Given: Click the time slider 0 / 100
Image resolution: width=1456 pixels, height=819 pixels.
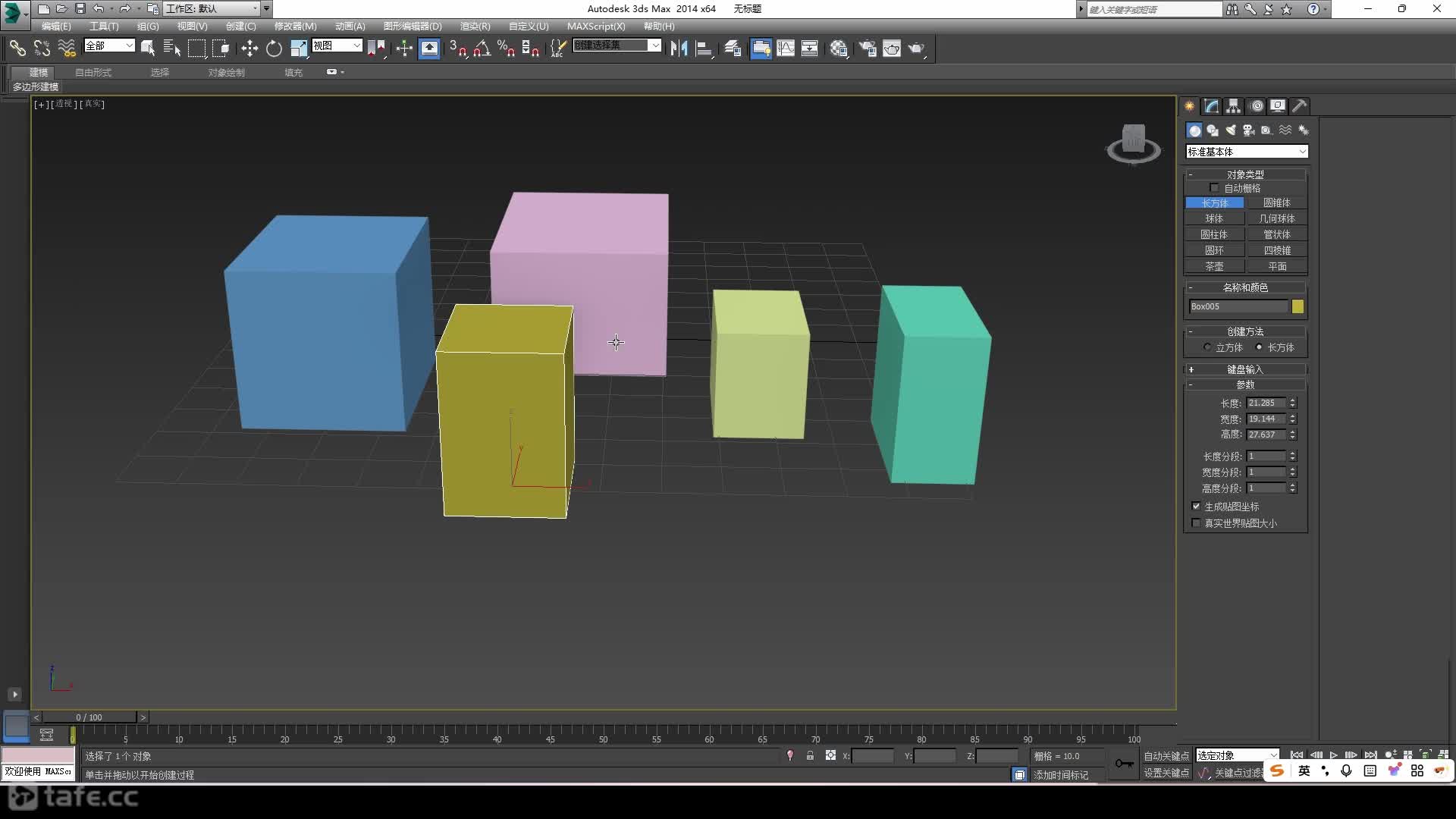Looking at the screenshot, I should pyautogui.click(x=89, y=717).
